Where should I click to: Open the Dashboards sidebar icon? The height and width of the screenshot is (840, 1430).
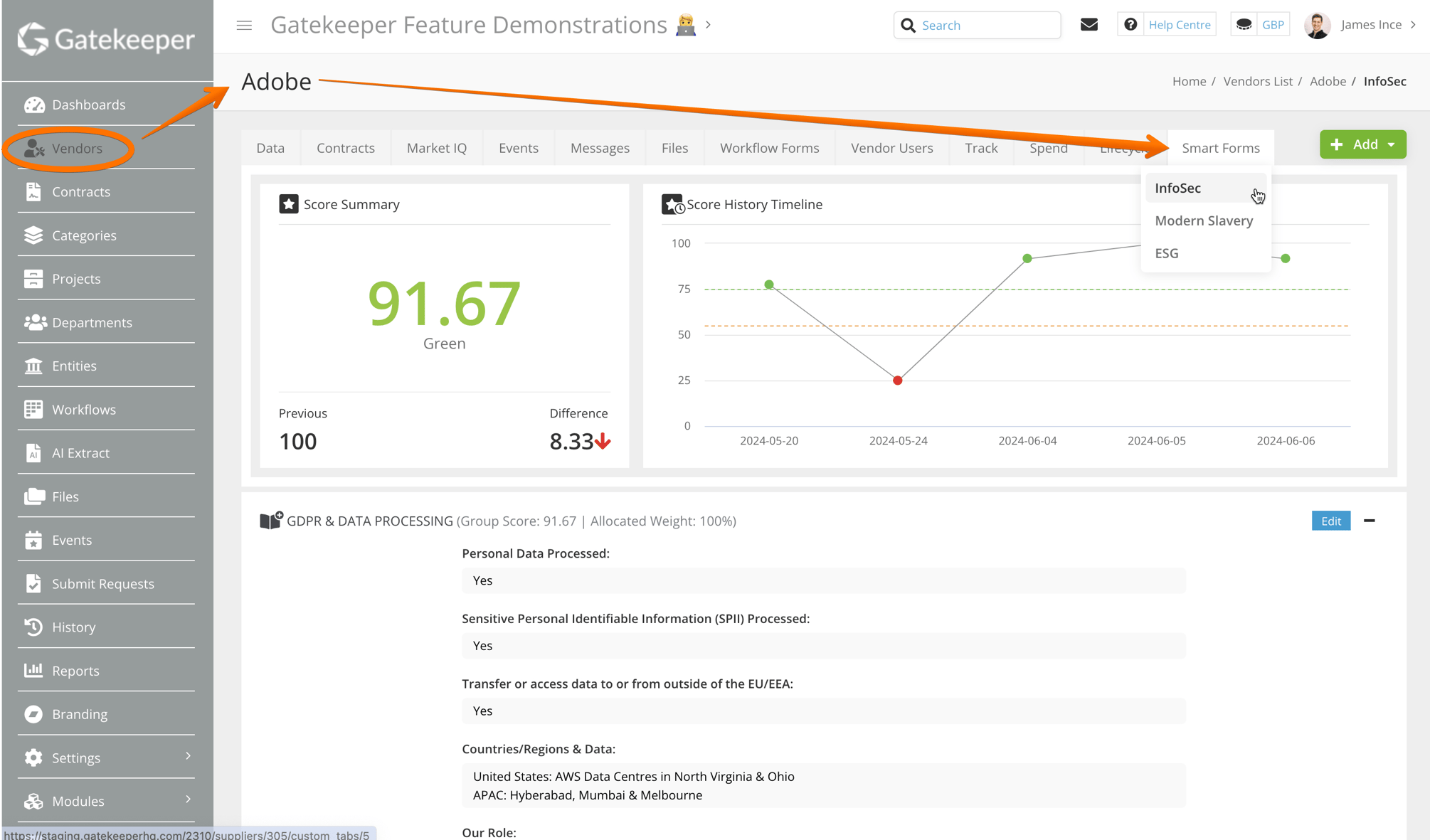click(34, 105)
